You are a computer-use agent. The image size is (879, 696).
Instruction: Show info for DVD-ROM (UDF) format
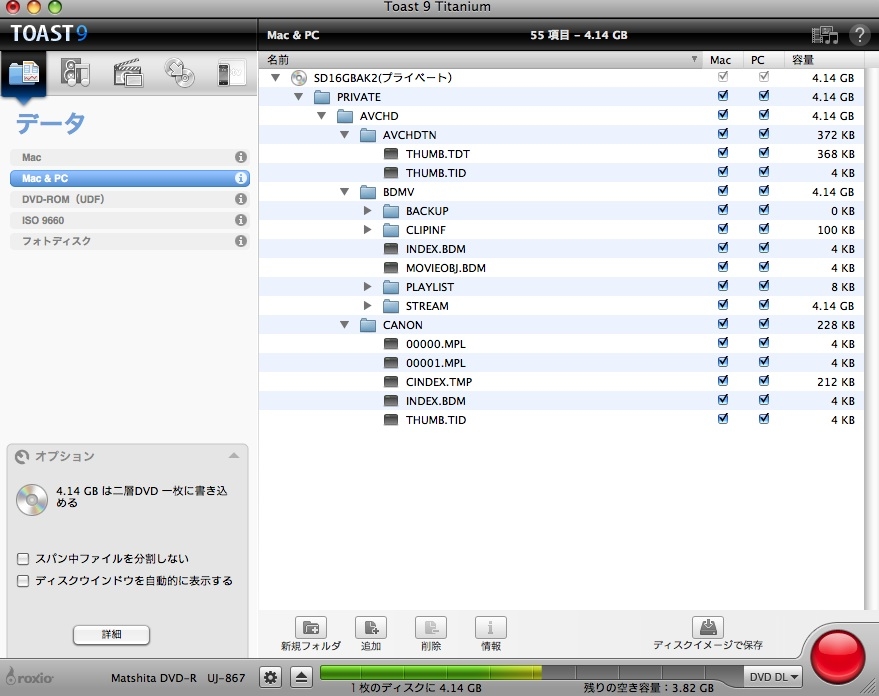tap(241, 199)
